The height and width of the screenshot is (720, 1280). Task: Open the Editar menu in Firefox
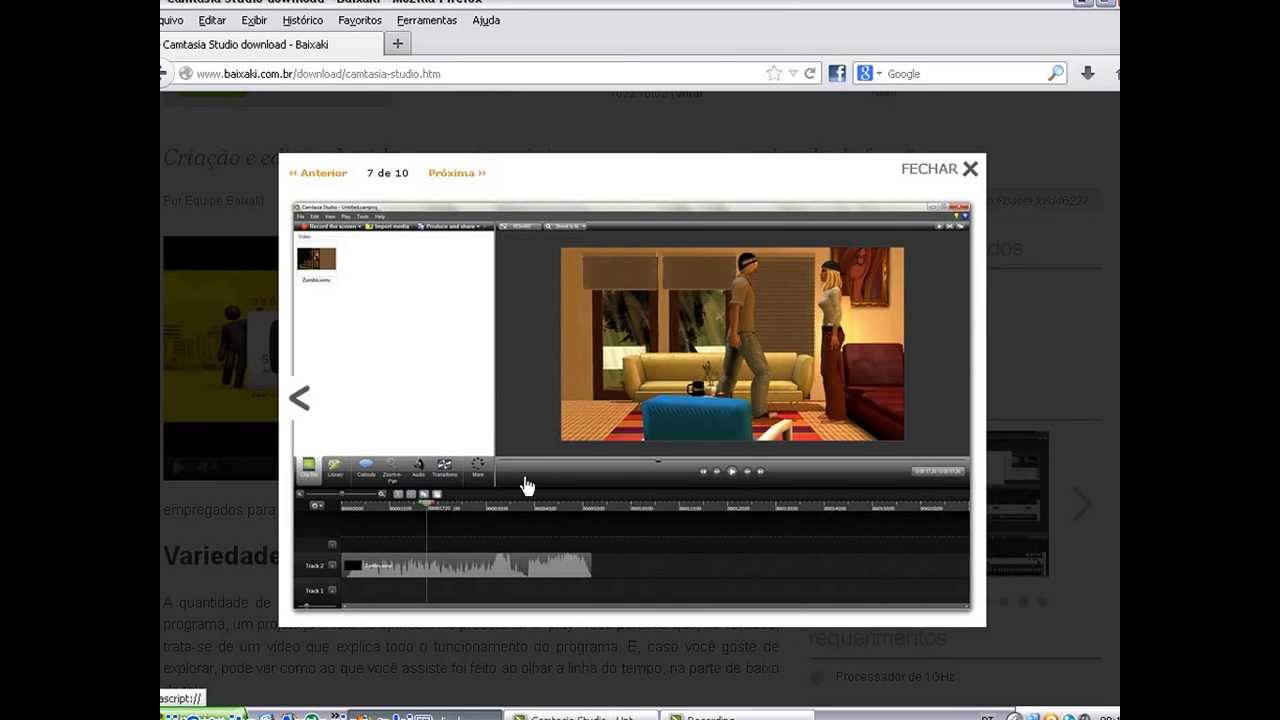coord(211,20)
